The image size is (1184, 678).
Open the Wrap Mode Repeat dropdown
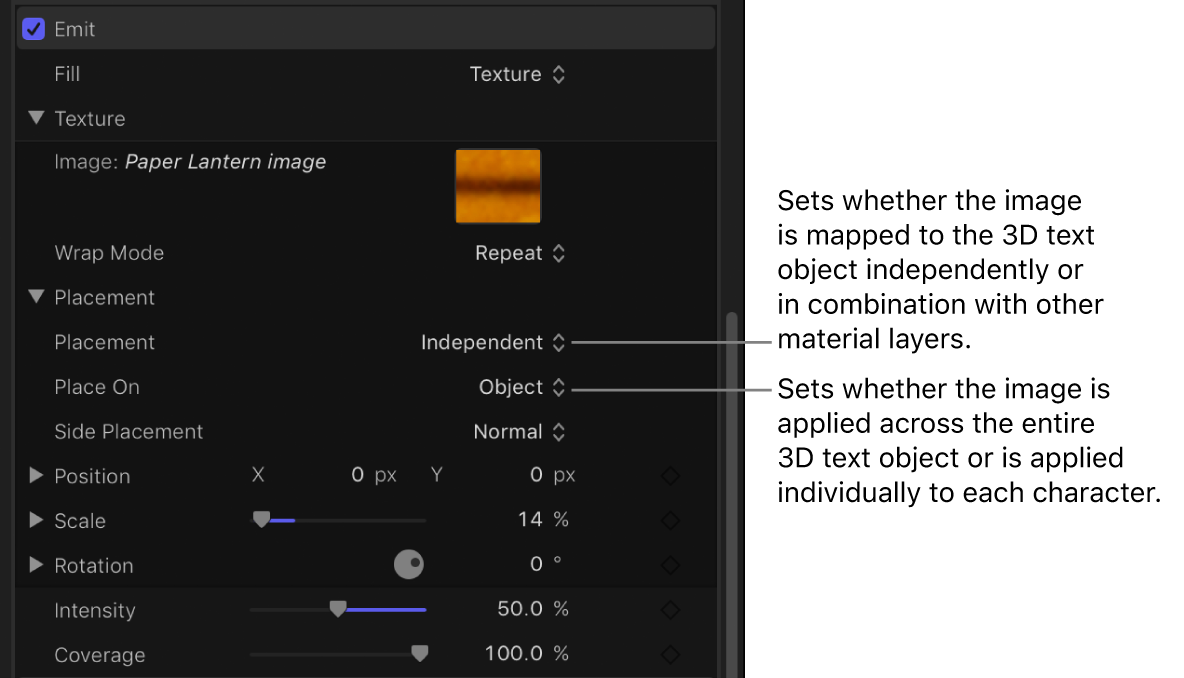pyautogui.click(x=520, y=253)
